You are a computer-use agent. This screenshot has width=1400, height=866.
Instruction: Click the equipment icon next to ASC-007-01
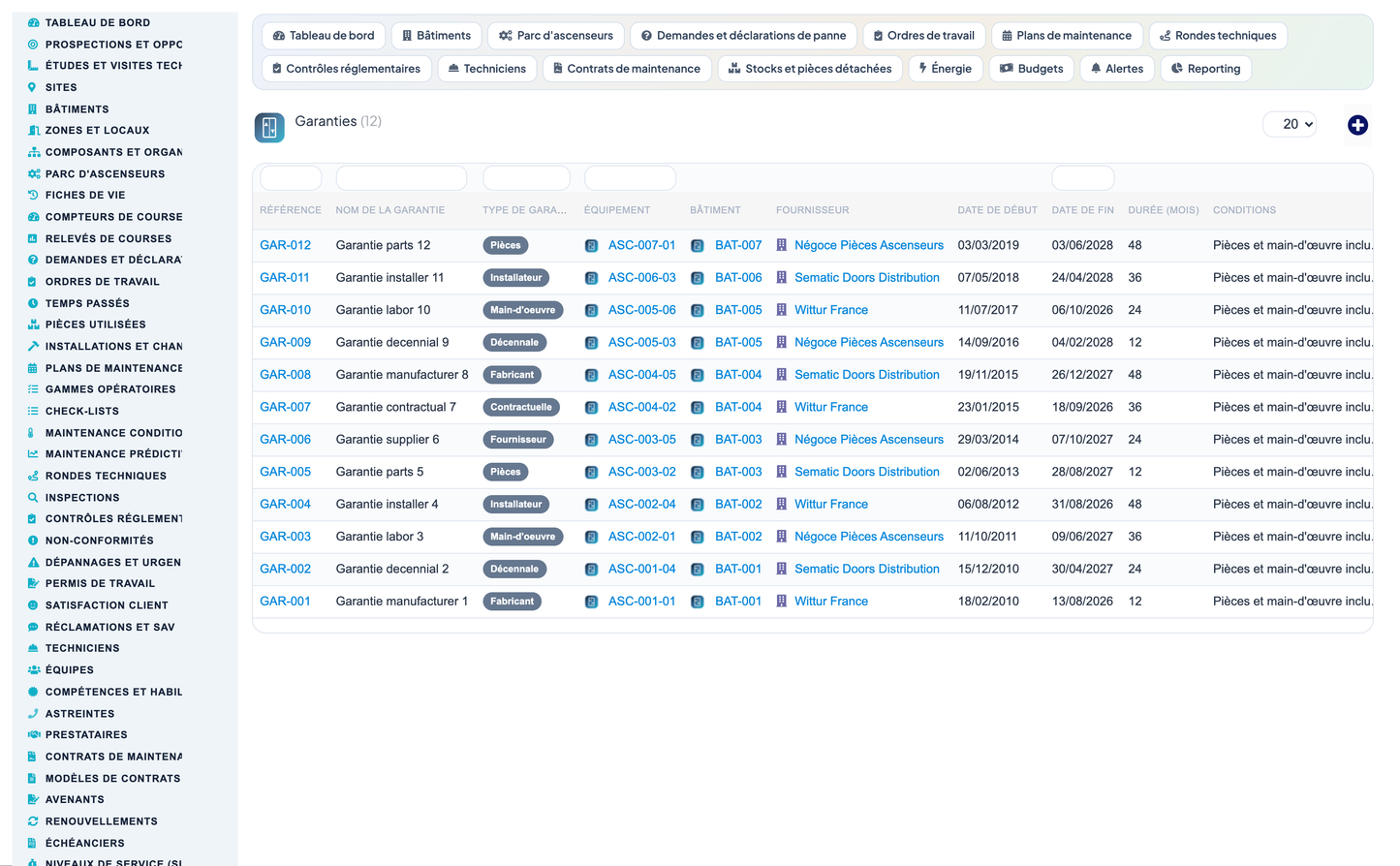pos(591,246)
